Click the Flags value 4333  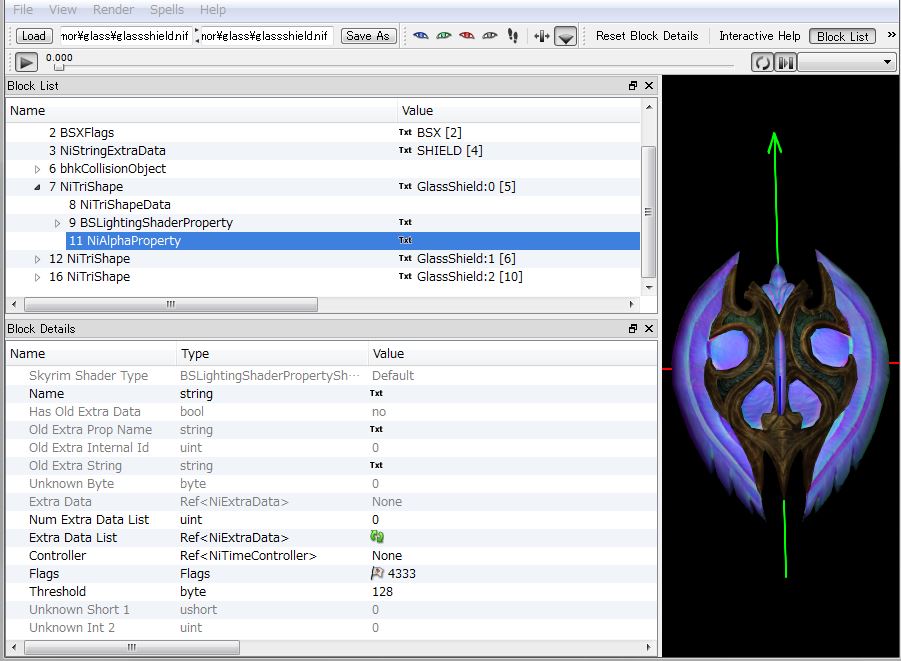pos(402,574)
